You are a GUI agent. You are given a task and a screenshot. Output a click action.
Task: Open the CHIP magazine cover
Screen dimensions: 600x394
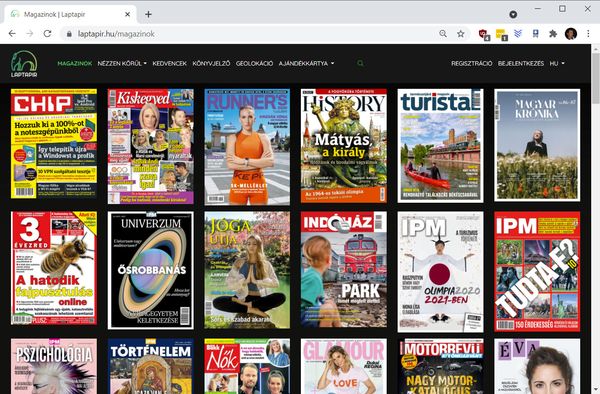tap(54, 144)
